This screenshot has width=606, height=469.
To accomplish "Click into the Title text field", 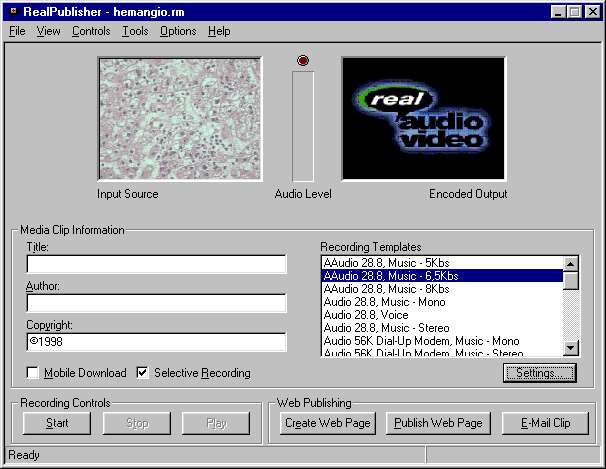I will 156,264.
